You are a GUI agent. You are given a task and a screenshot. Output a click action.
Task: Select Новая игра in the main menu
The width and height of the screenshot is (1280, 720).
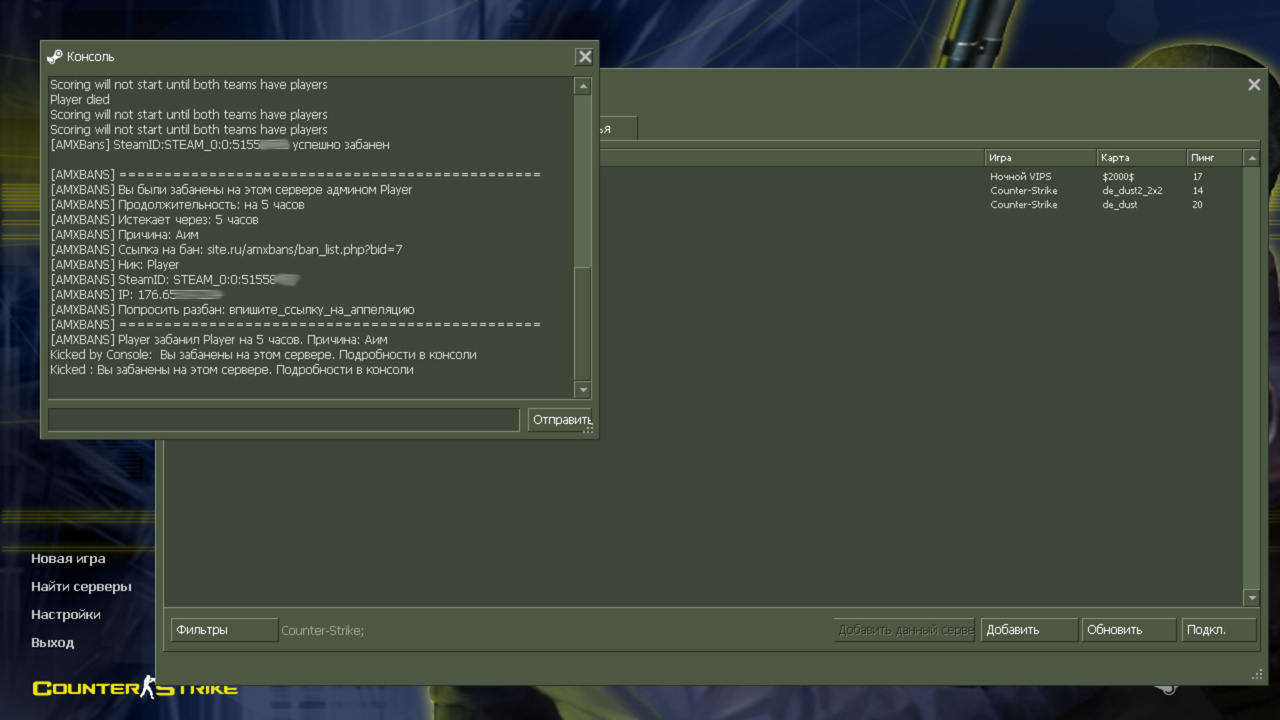[x=67, y=558]
